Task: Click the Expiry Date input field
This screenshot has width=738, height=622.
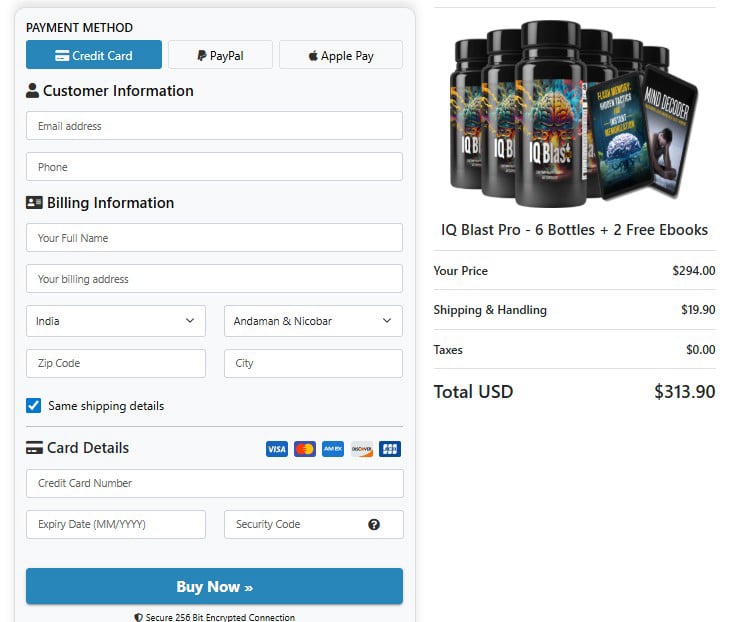Action: (115, 524)
